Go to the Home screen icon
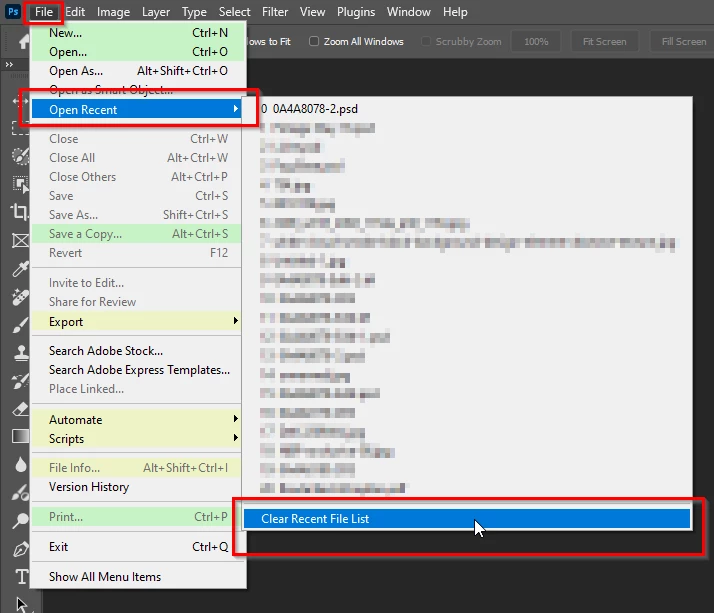 pos(24,42)
